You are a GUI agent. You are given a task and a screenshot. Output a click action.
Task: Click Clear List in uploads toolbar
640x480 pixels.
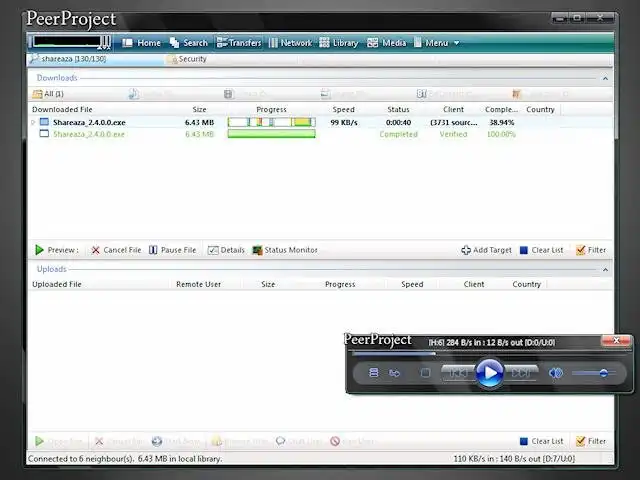point(542,441)
